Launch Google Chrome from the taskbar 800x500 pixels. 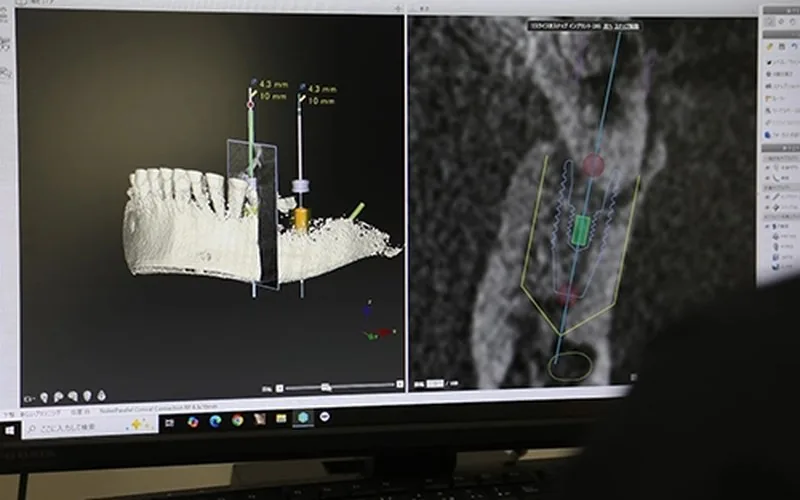click(x=237, y=420)
